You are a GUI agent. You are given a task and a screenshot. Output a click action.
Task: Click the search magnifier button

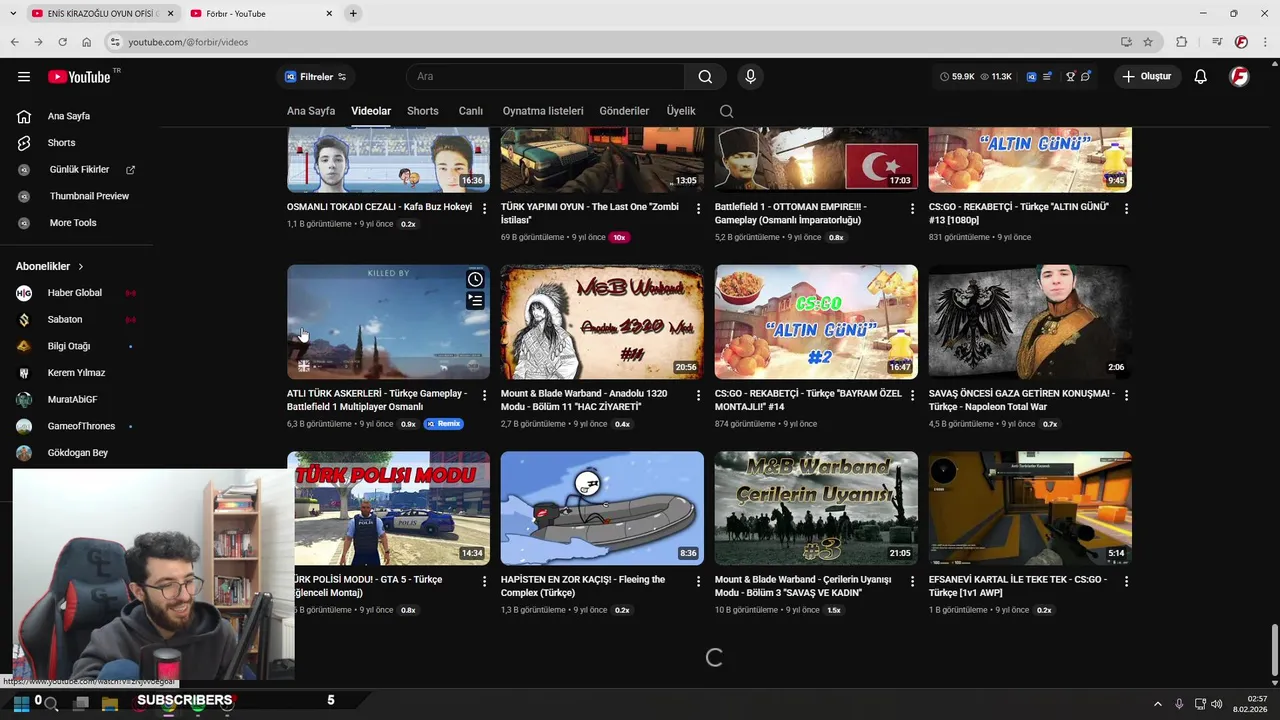pos(705,77)
